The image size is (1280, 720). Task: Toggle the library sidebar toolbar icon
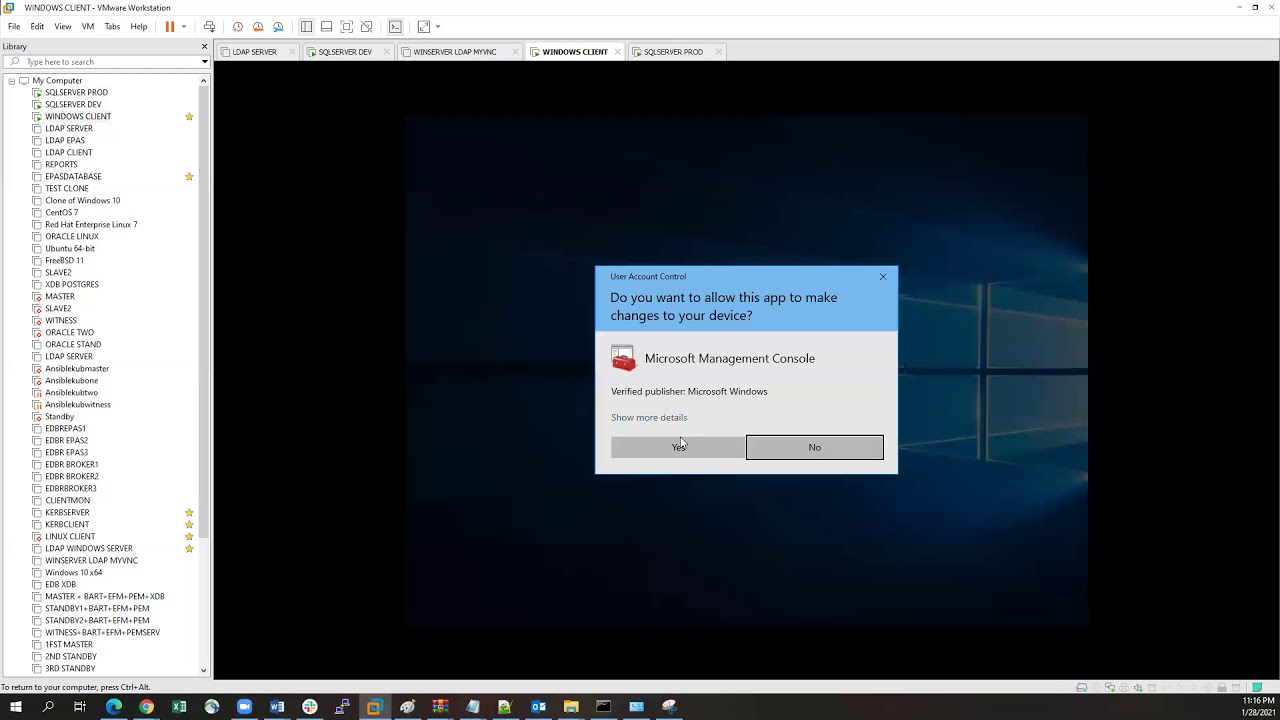[306, 26]
